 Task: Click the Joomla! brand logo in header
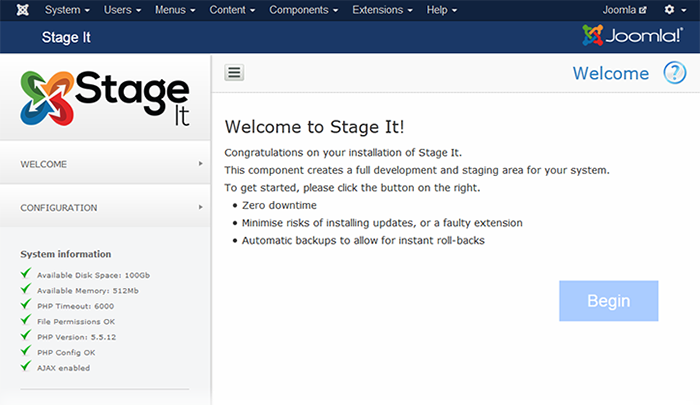pos(632,35)
